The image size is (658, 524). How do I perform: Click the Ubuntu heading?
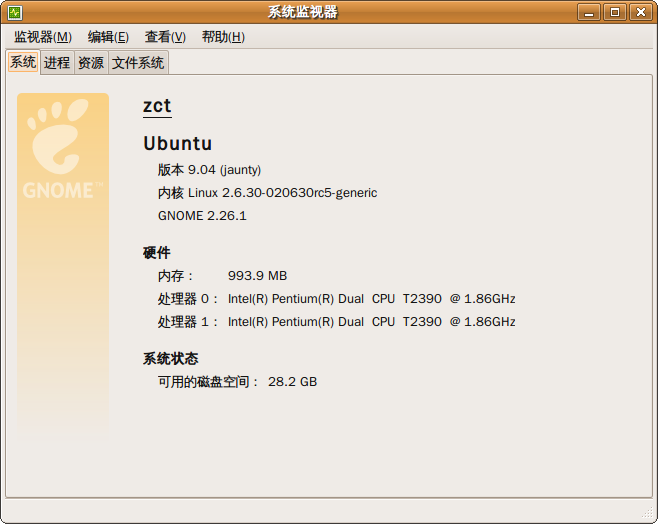coord(178,143)
